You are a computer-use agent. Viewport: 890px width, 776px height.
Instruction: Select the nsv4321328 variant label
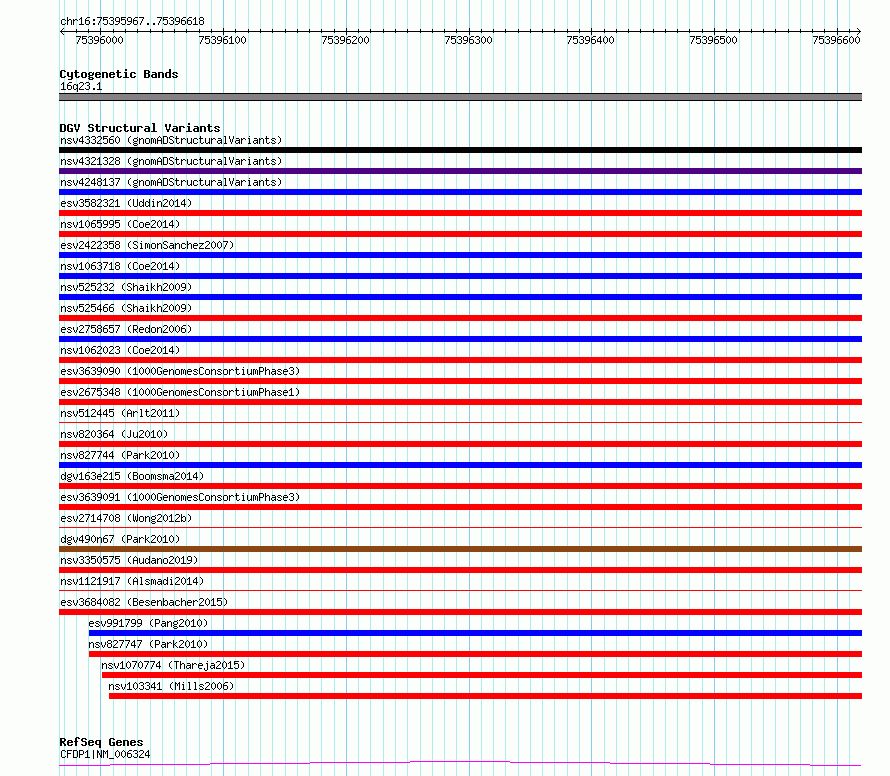coord(171,161)
